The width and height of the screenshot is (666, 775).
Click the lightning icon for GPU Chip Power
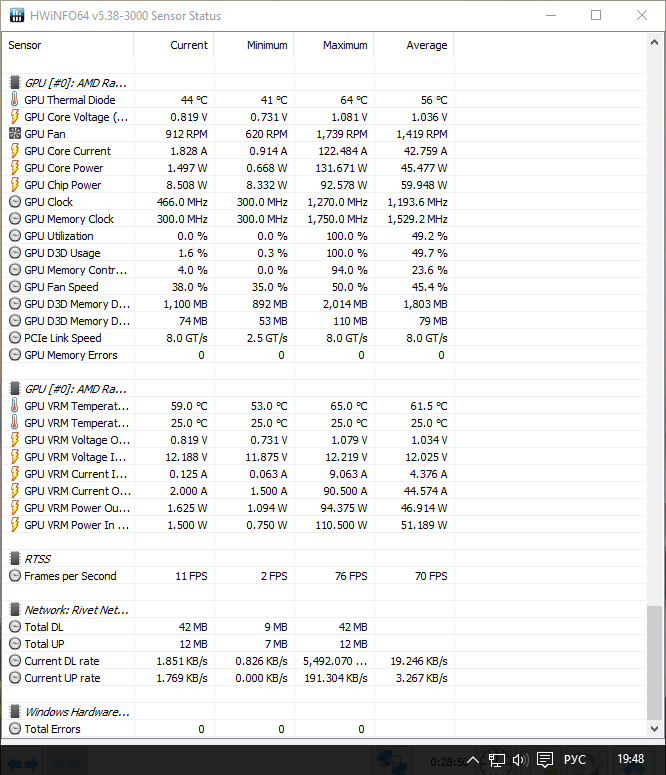(x=15, y=185)
